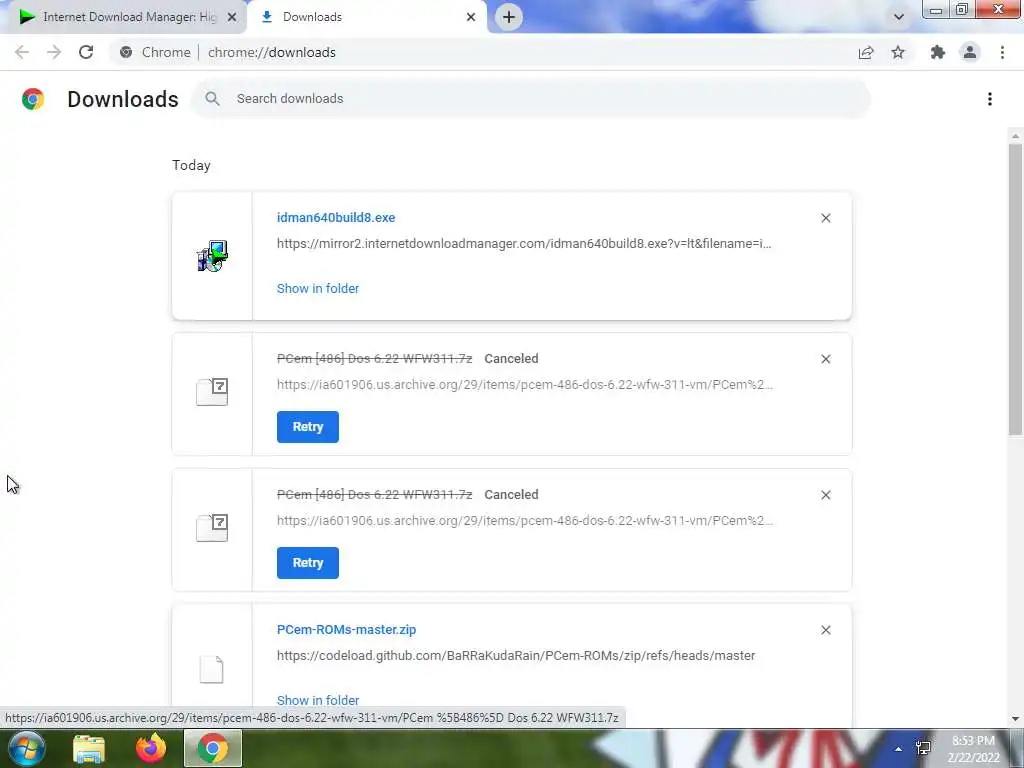Screen dimensions: 1024x768
Task: Click the Chrome taskbar button
Action: point(213,748)
